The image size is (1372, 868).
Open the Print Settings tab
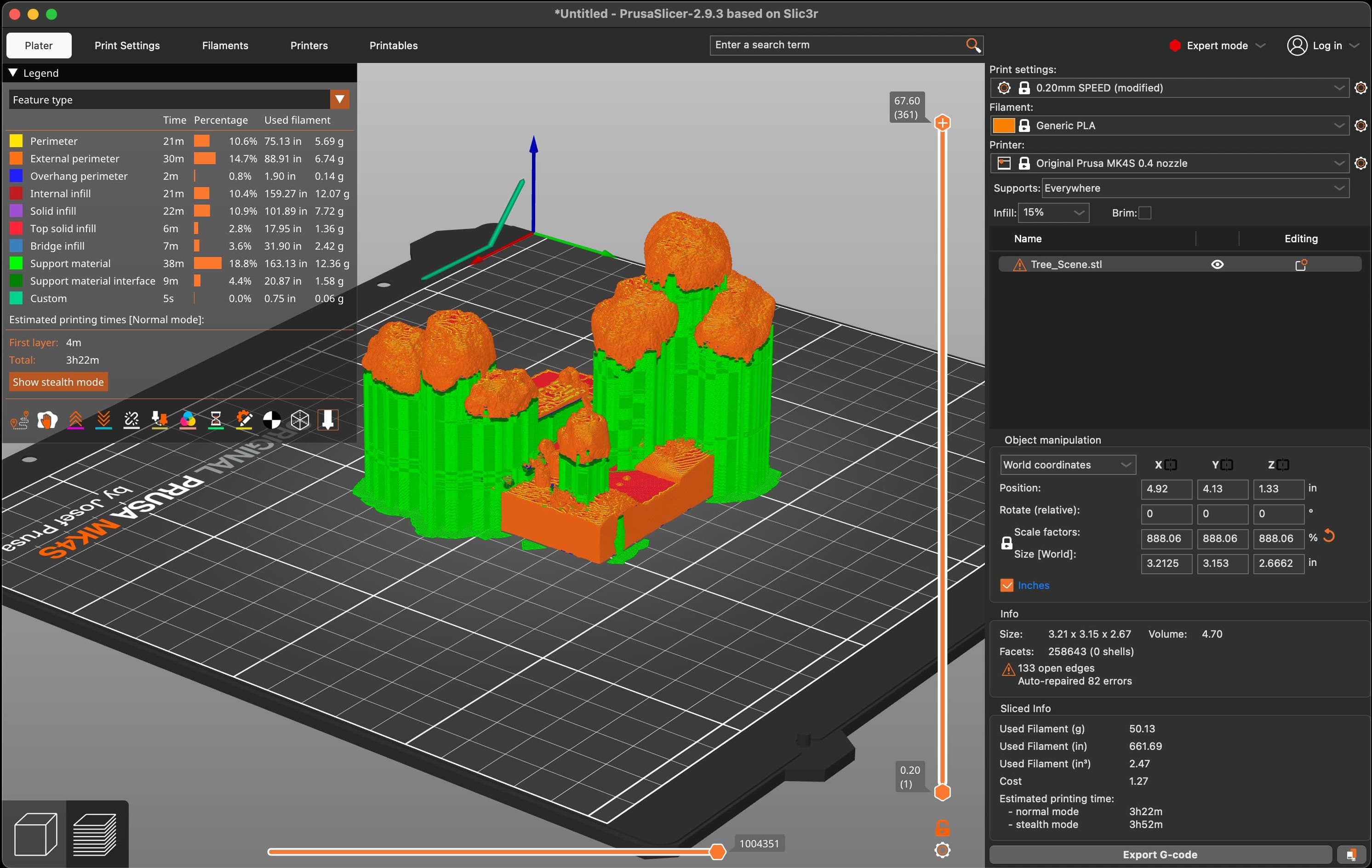(127, 46)
